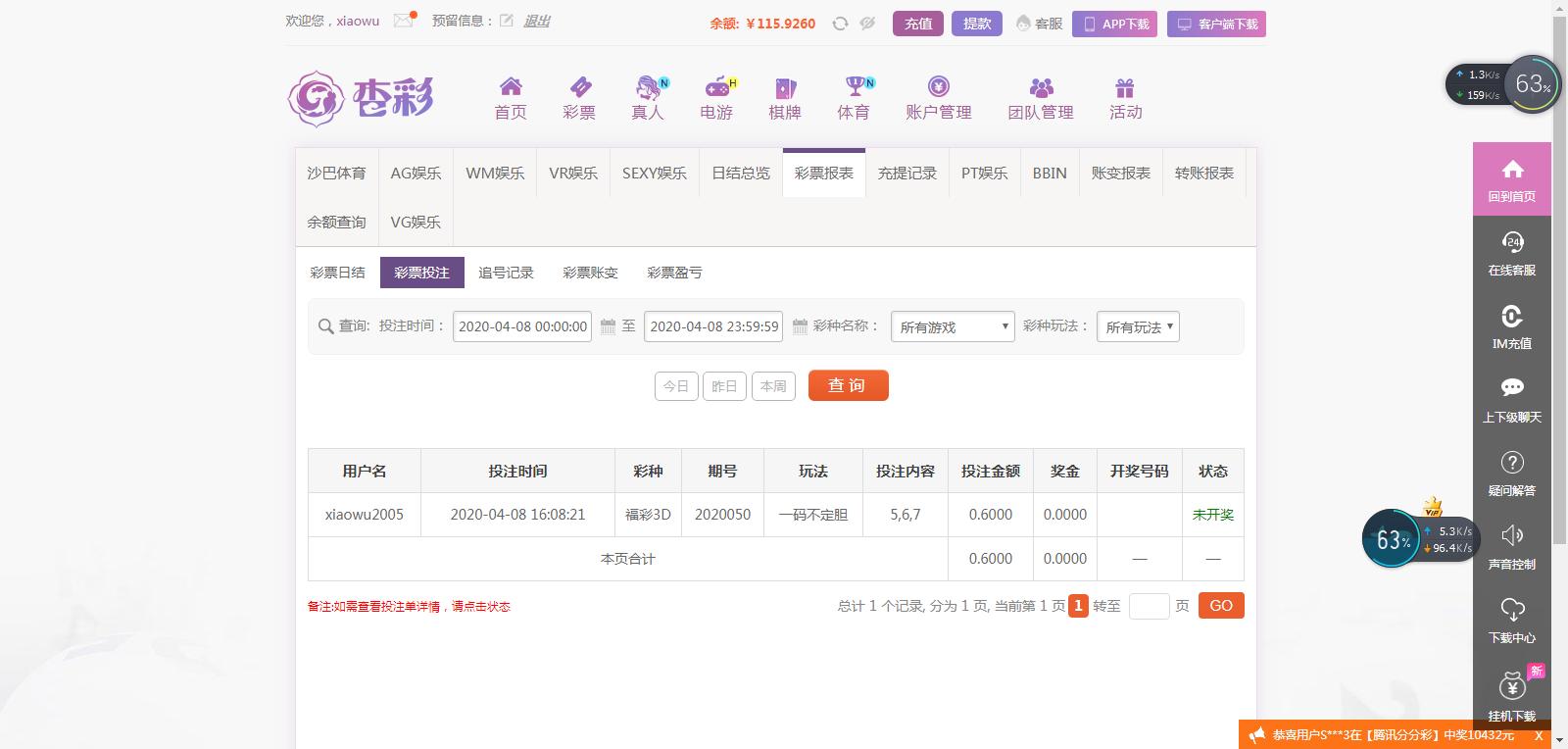Open the mail envelope icon next to username
This screenshot has width=1568, height=749.
click(x=404, y=21)
